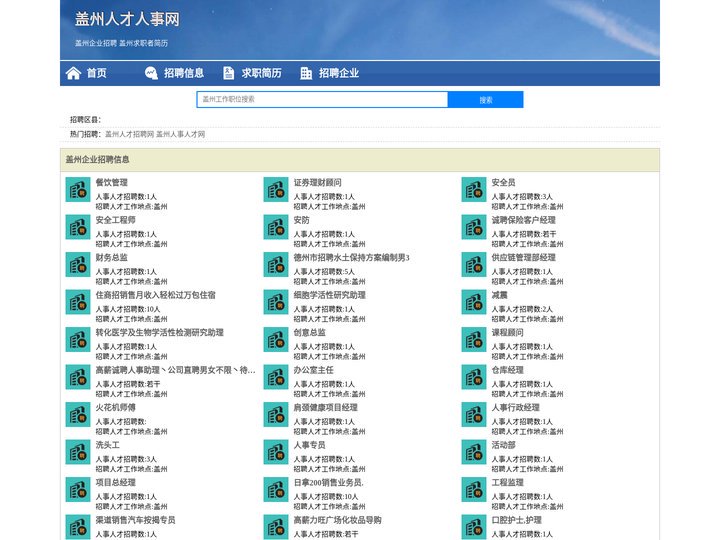720x540 pixels.
Task: Click the job icon beside 安全工程师
Action: pos(78,227)
